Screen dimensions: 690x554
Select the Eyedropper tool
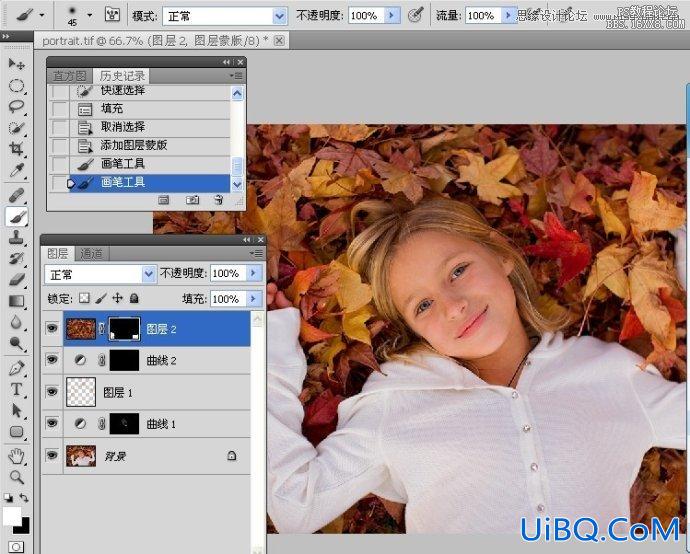click(16, 170)
